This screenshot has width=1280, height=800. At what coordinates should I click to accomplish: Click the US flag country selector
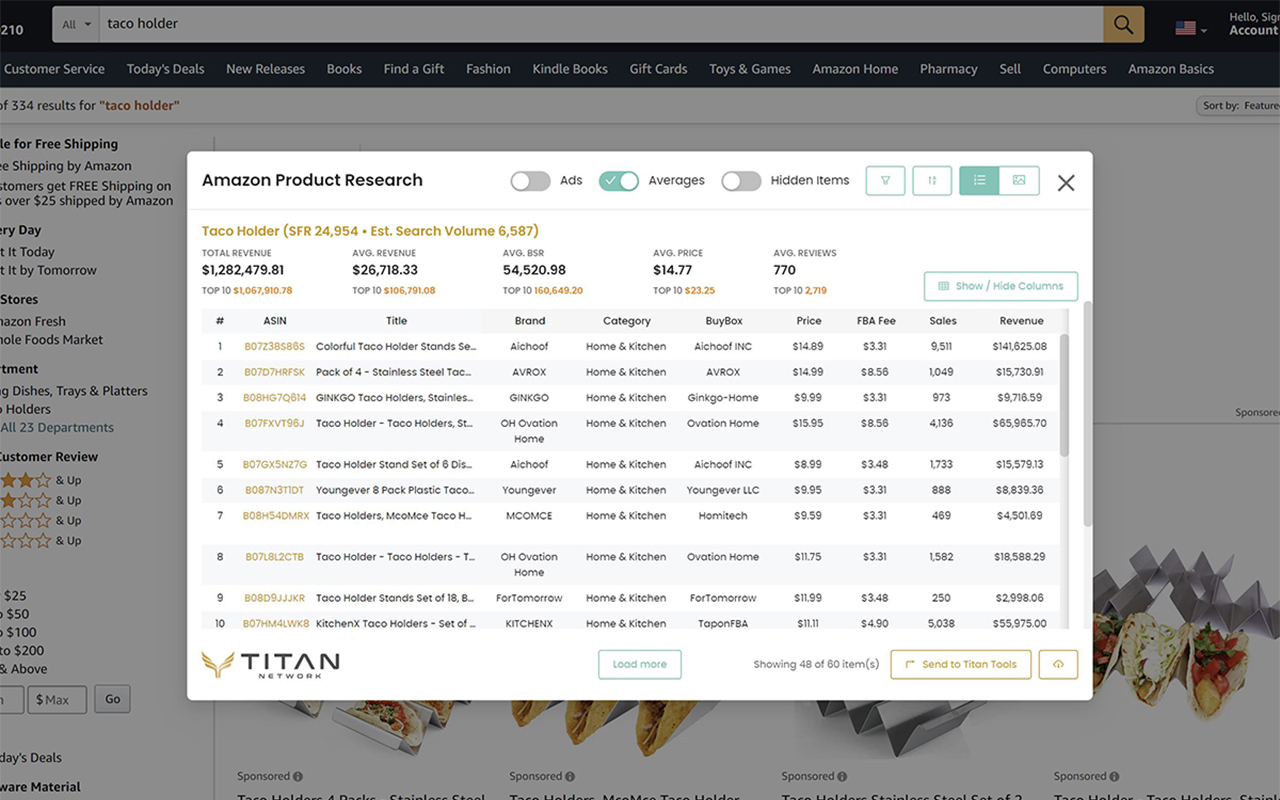click(x=1190, y=29)
